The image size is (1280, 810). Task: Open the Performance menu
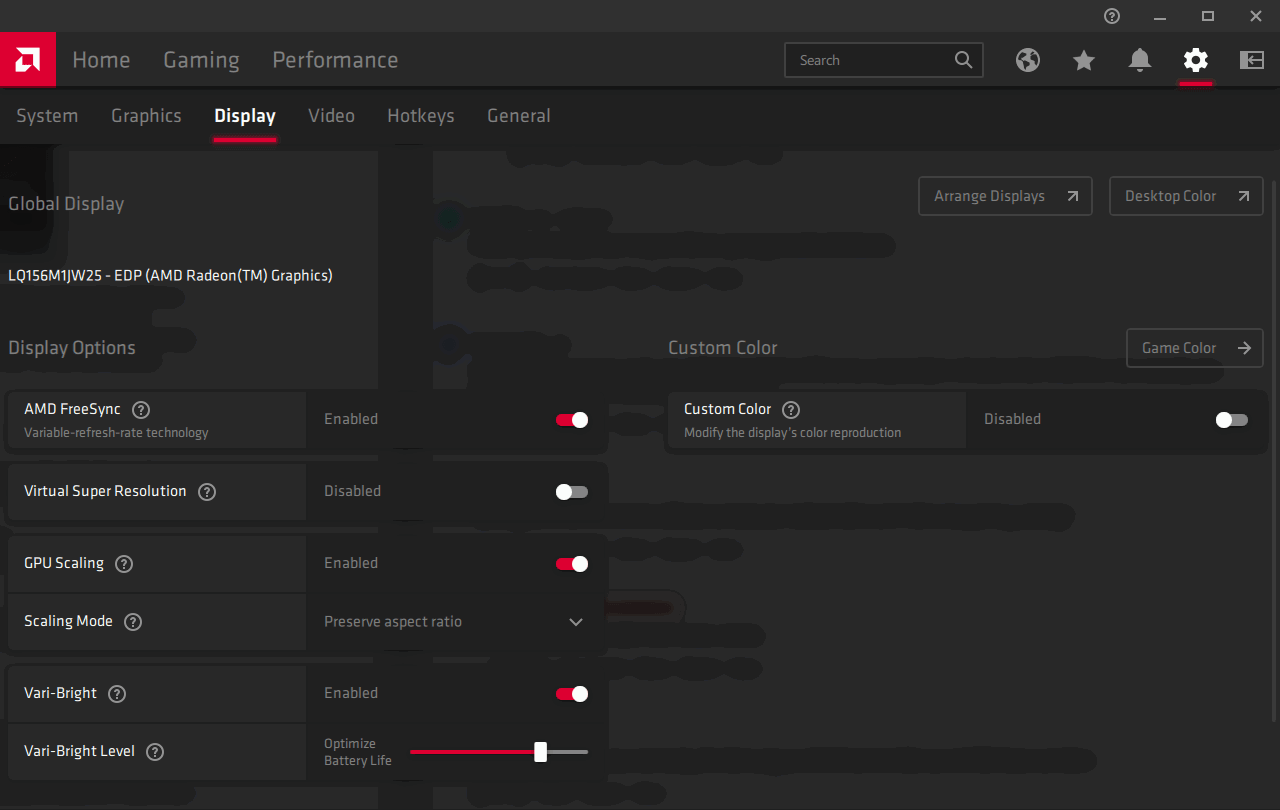click(x=335, y=60)
